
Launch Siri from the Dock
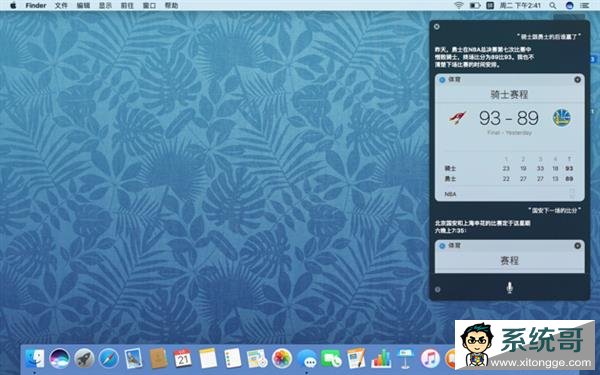[x=59, y=359]
